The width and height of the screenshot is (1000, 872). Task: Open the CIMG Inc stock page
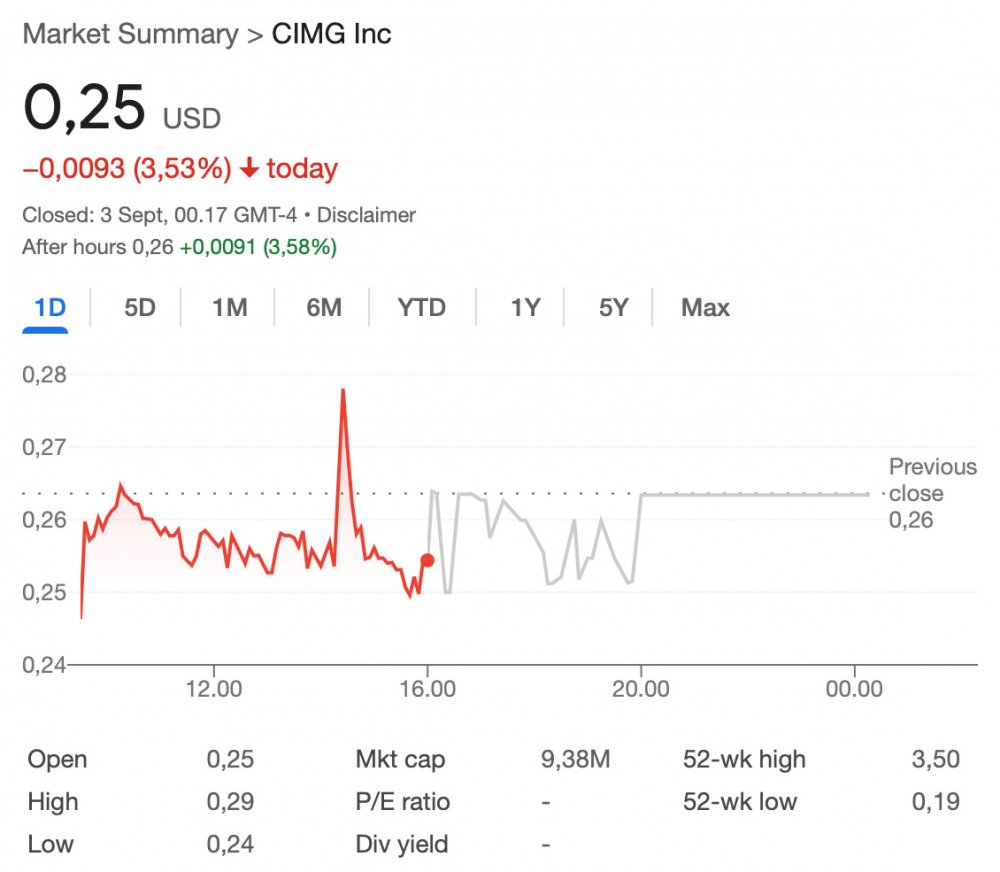tap(330, 34)
